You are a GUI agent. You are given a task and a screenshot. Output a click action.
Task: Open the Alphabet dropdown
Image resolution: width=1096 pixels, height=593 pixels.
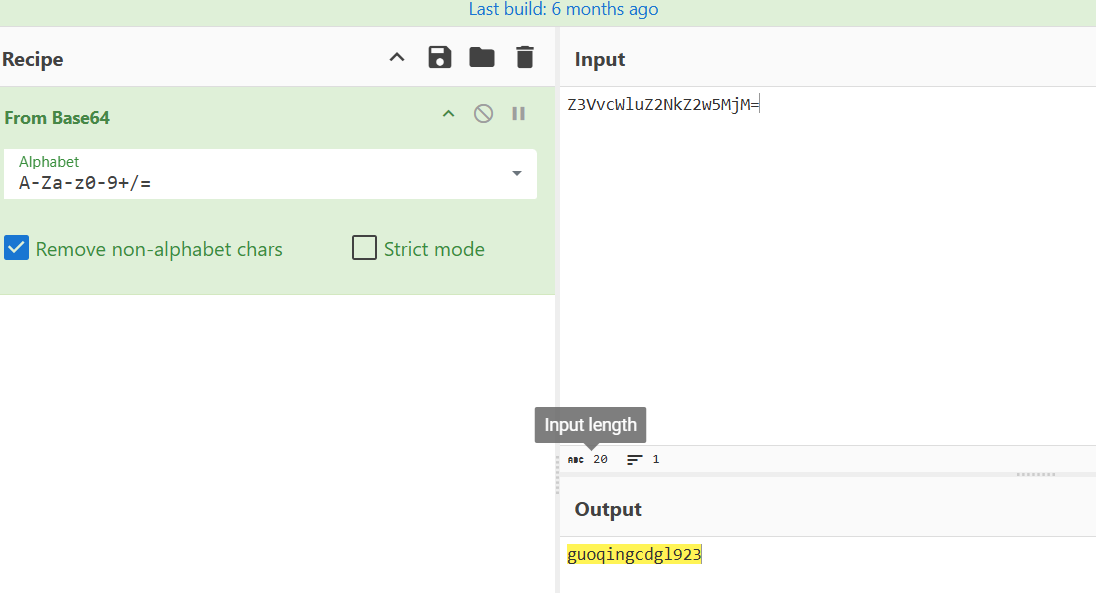click(517, 173)
